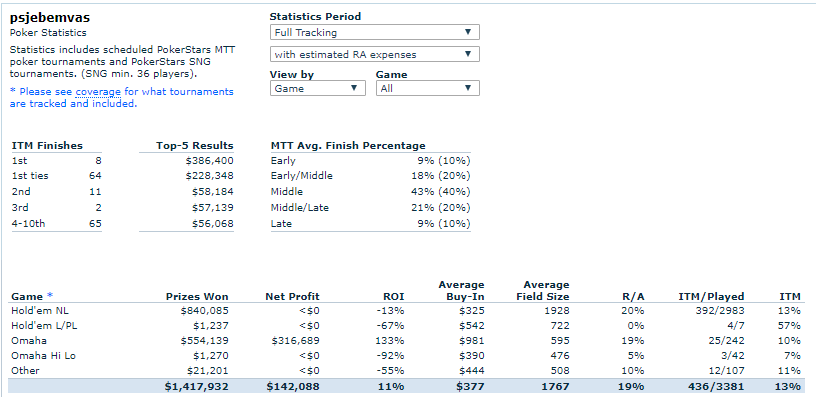
Task: Open the 'with estimated RA expenses' dropdown
Action: [374, 54]
